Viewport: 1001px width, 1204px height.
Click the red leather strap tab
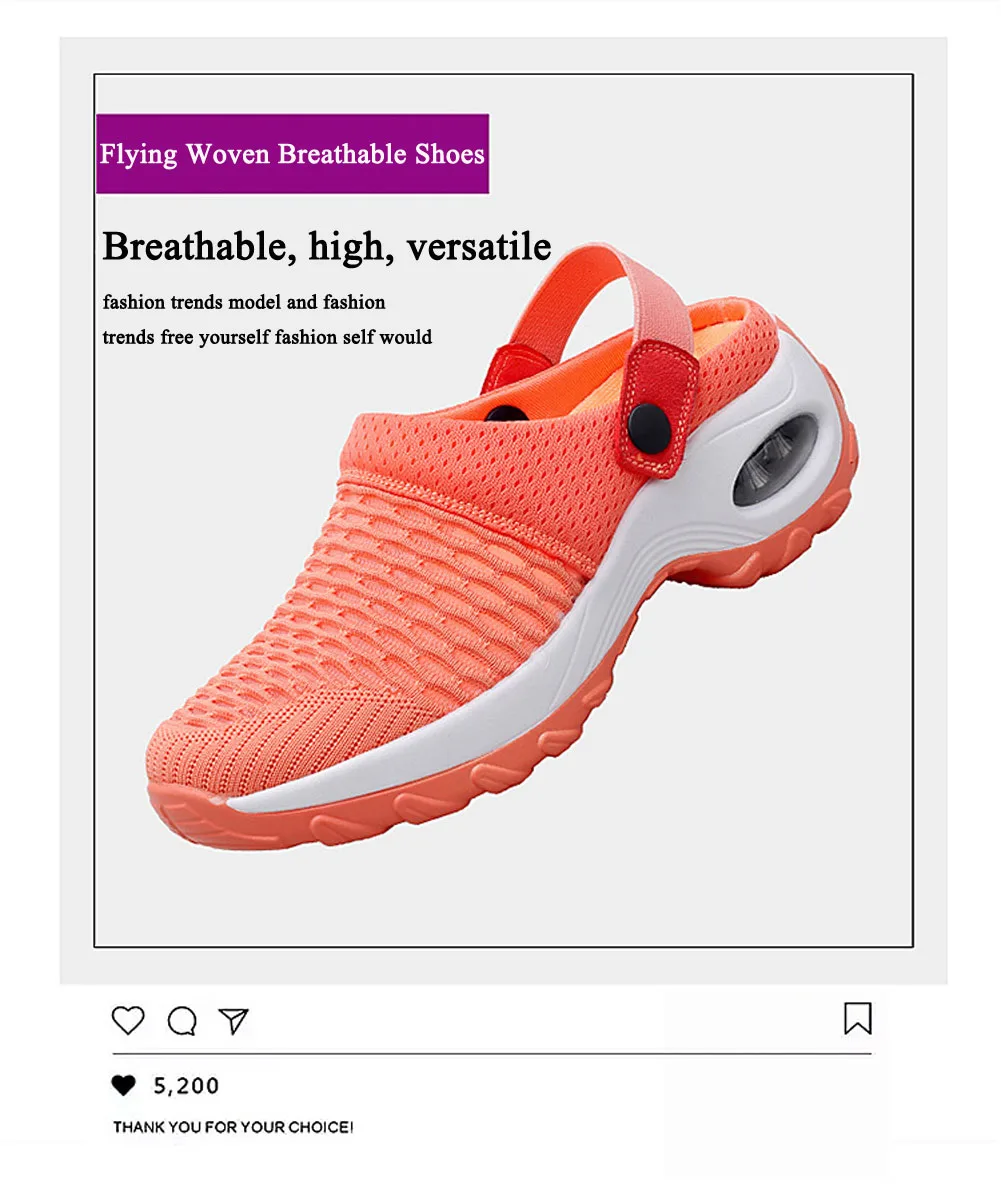point(657,405)
